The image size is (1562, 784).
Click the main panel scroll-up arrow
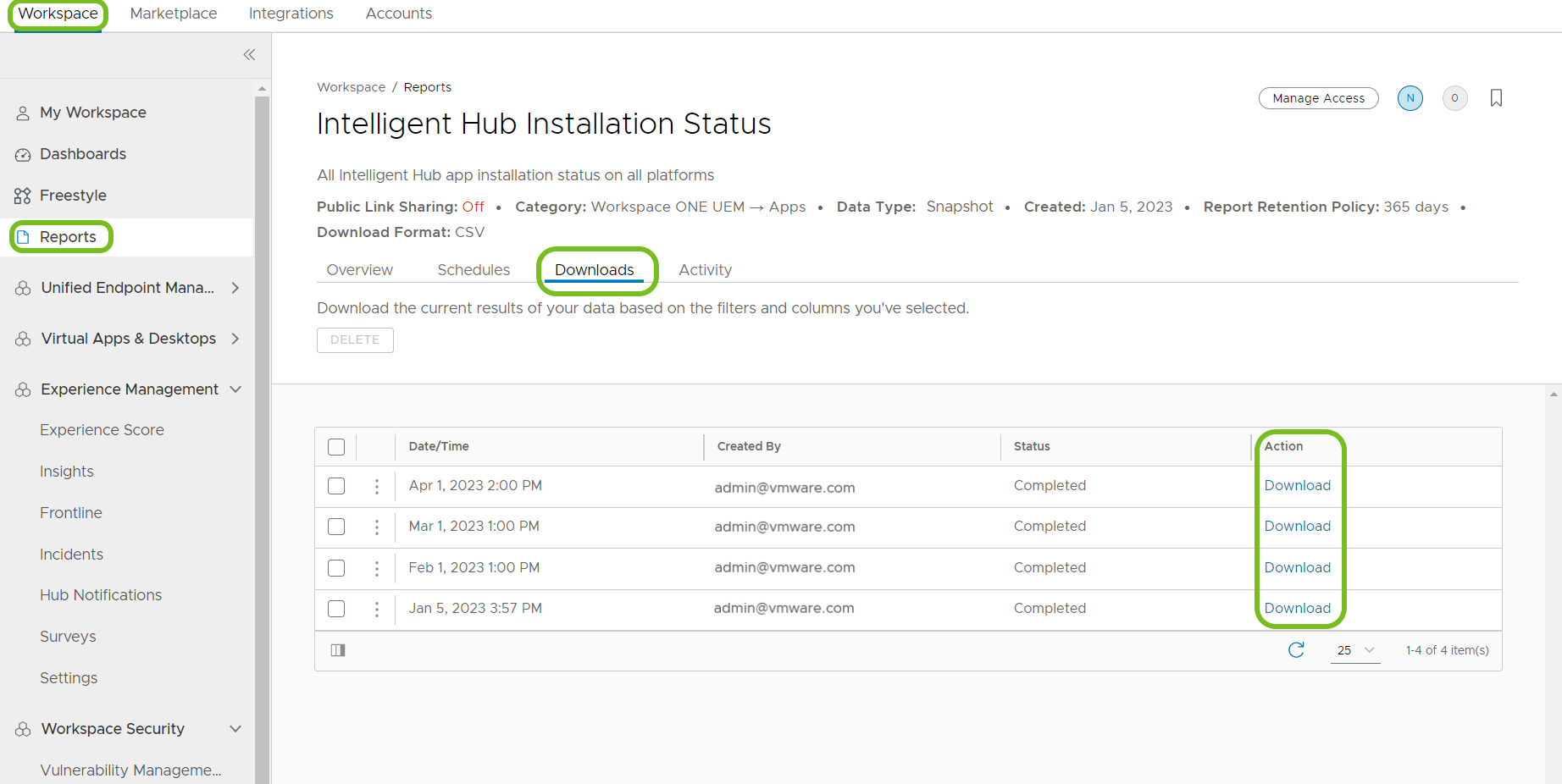click(1554, 394)
